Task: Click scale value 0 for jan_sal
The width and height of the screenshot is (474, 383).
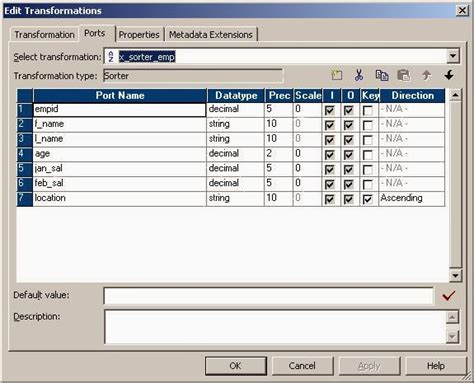Action: point(307,169)
